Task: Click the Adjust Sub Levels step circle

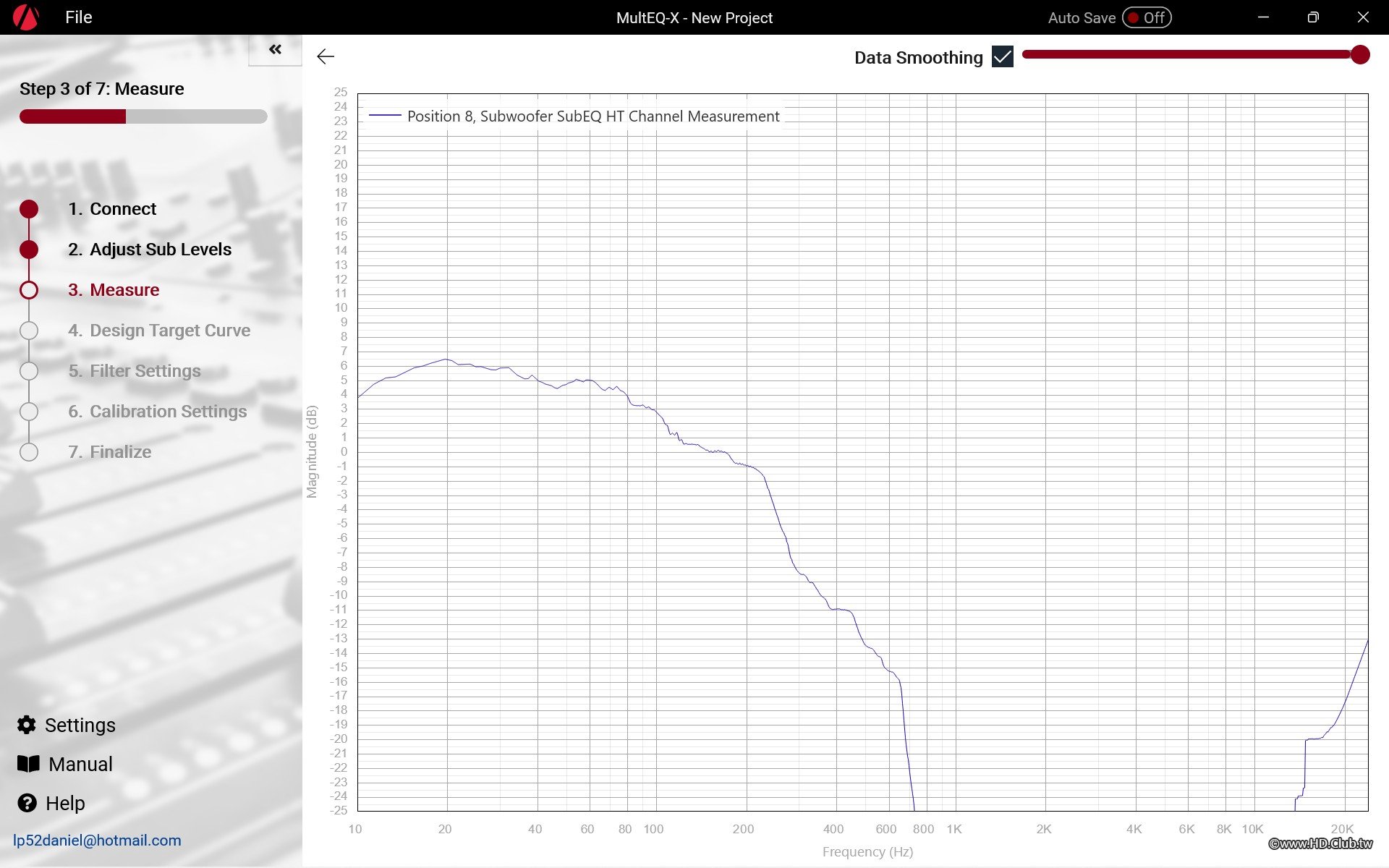Action: pos(29,250)
